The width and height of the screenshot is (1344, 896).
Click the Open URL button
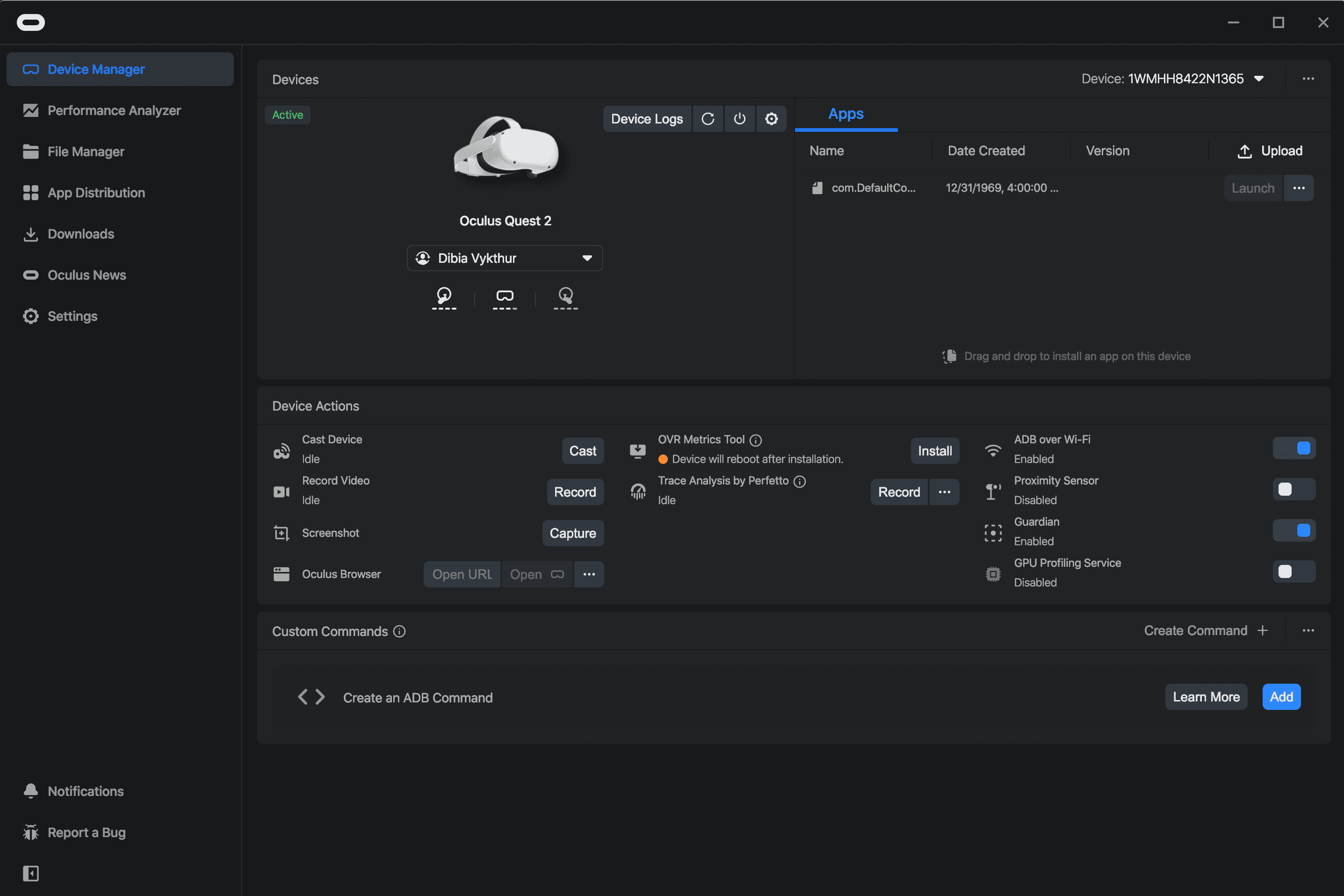pyautogui.click(x=462, y=574)
